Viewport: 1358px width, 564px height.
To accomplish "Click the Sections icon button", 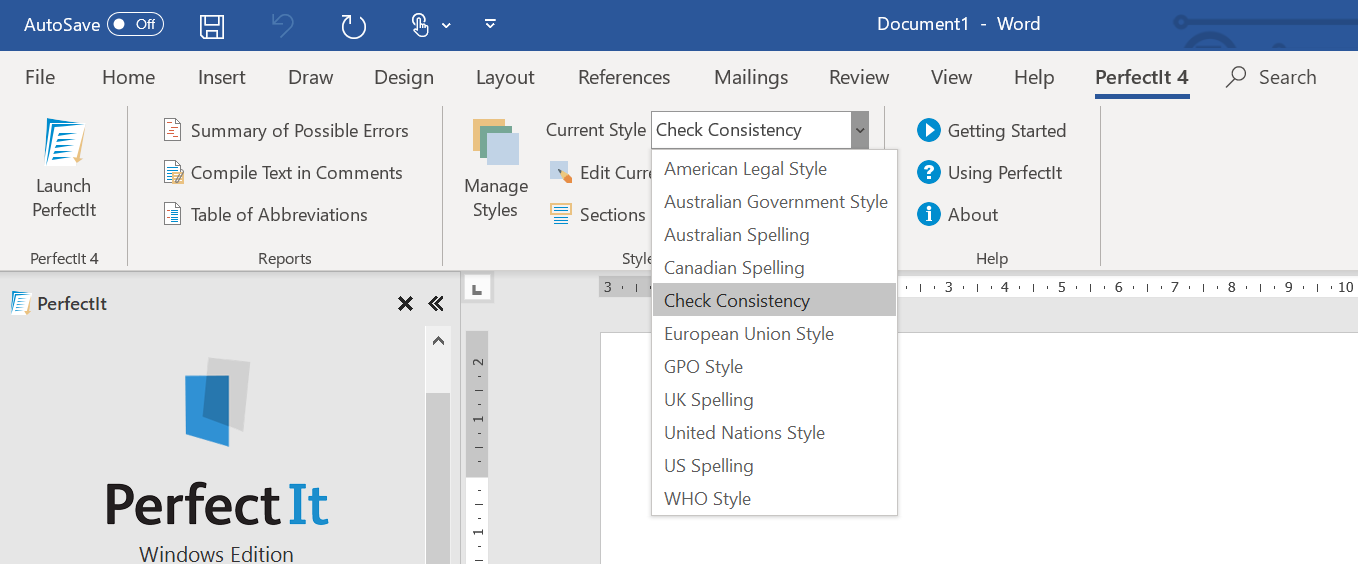I will click(x=561, y=214).
